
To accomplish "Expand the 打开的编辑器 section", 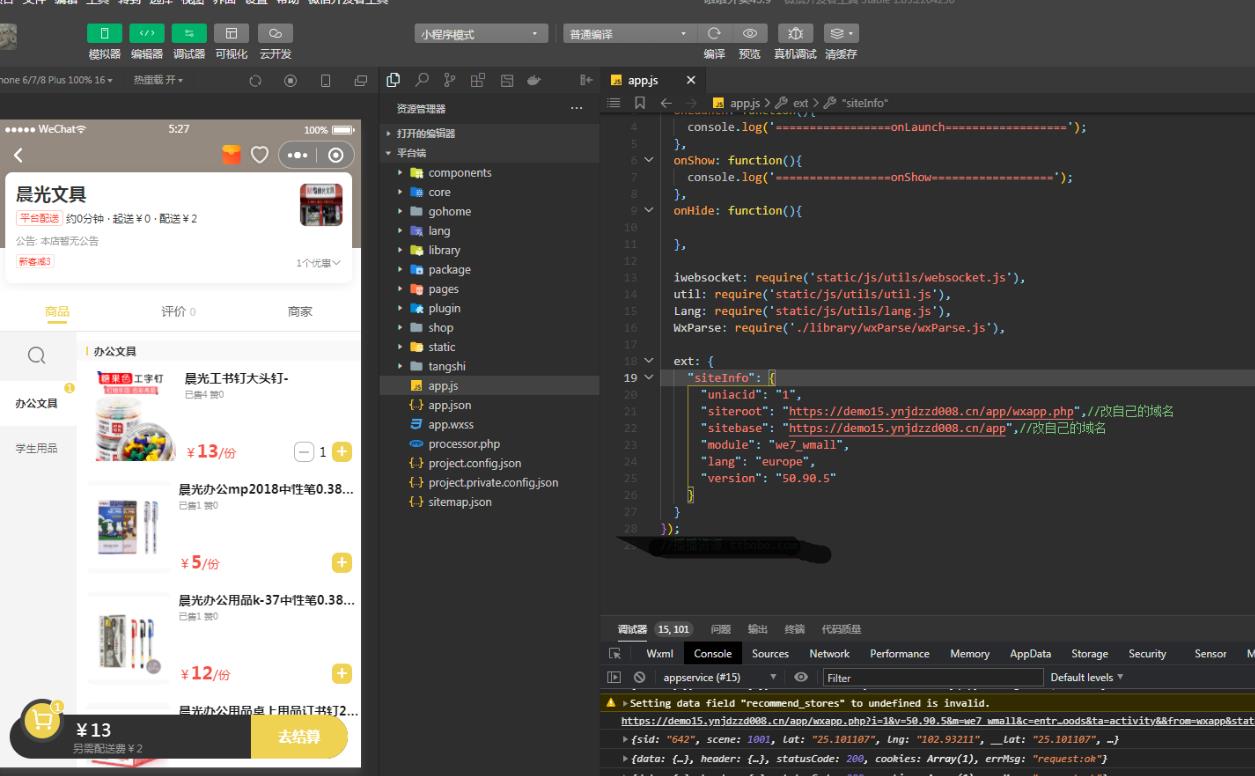I will [427, 133].
